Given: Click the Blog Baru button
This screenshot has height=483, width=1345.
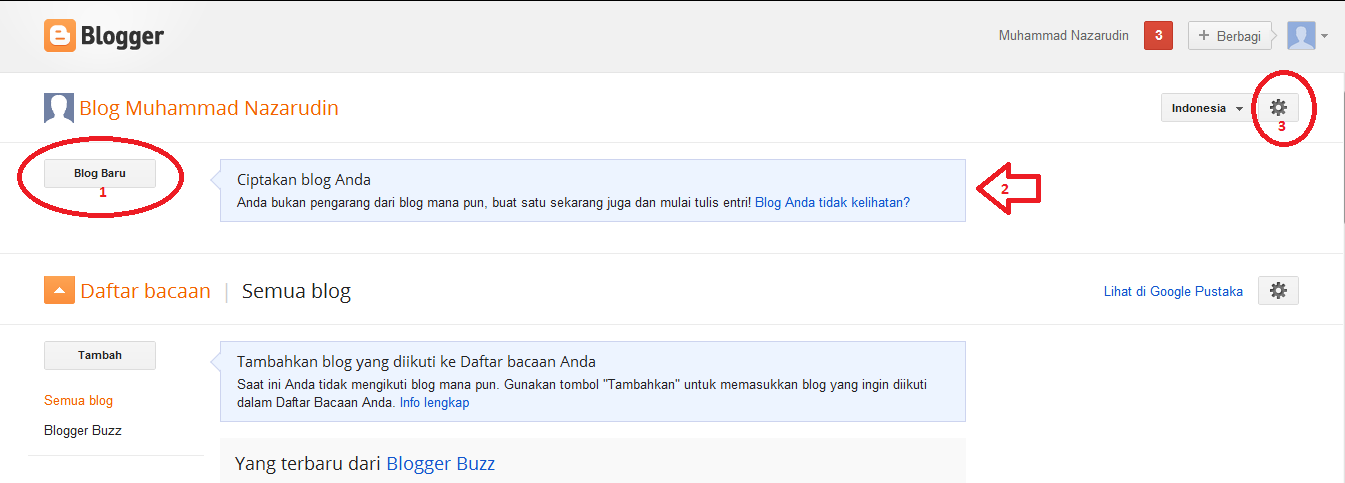Looking at the screenshot, I should tap(100, 173).
